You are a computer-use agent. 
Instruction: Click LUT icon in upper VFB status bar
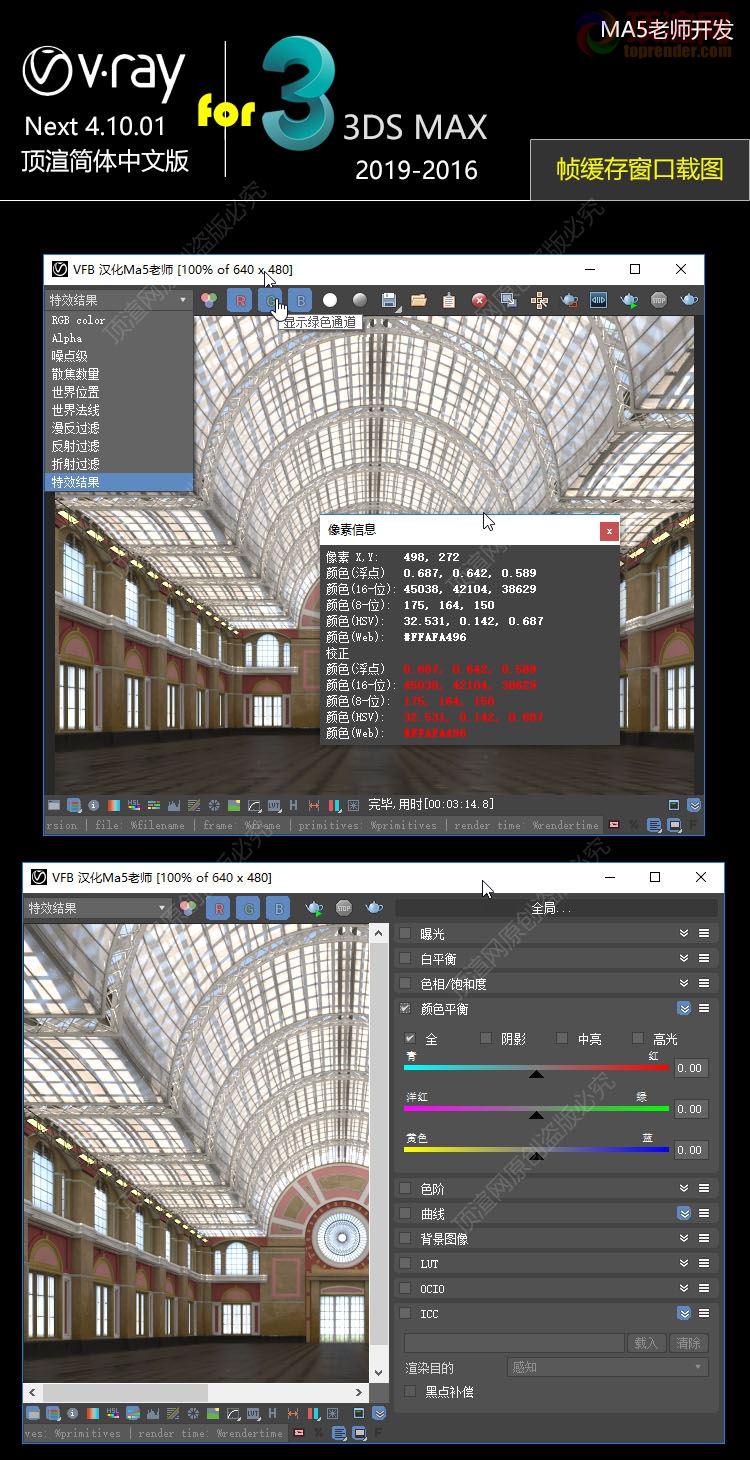(x=273, y=805)
